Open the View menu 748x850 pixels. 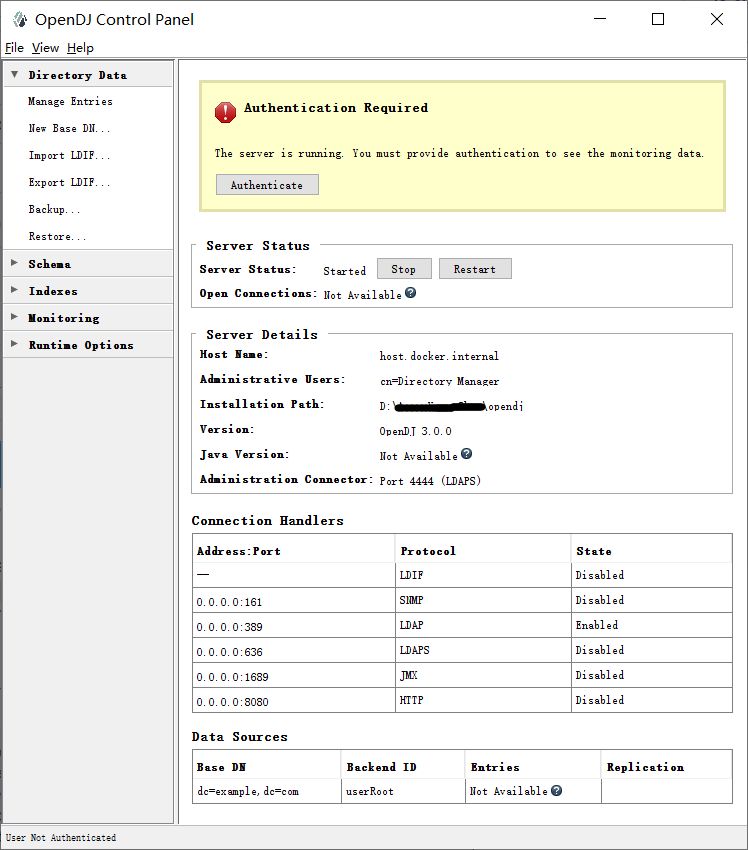(45, 48)
